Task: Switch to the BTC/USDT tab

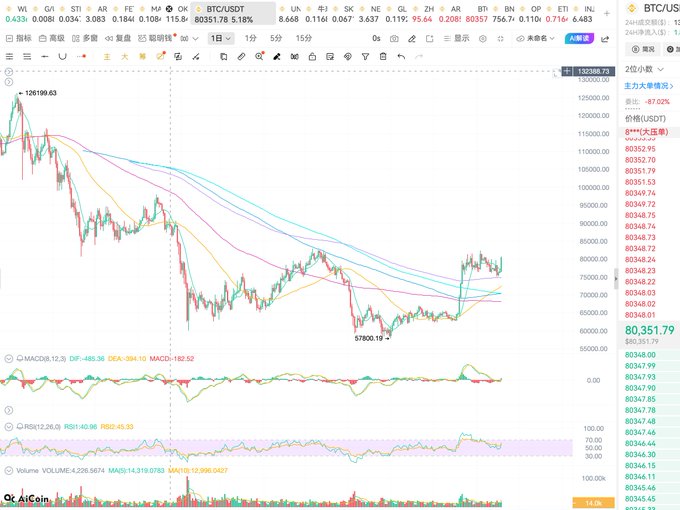Action: tap(233, 14)
